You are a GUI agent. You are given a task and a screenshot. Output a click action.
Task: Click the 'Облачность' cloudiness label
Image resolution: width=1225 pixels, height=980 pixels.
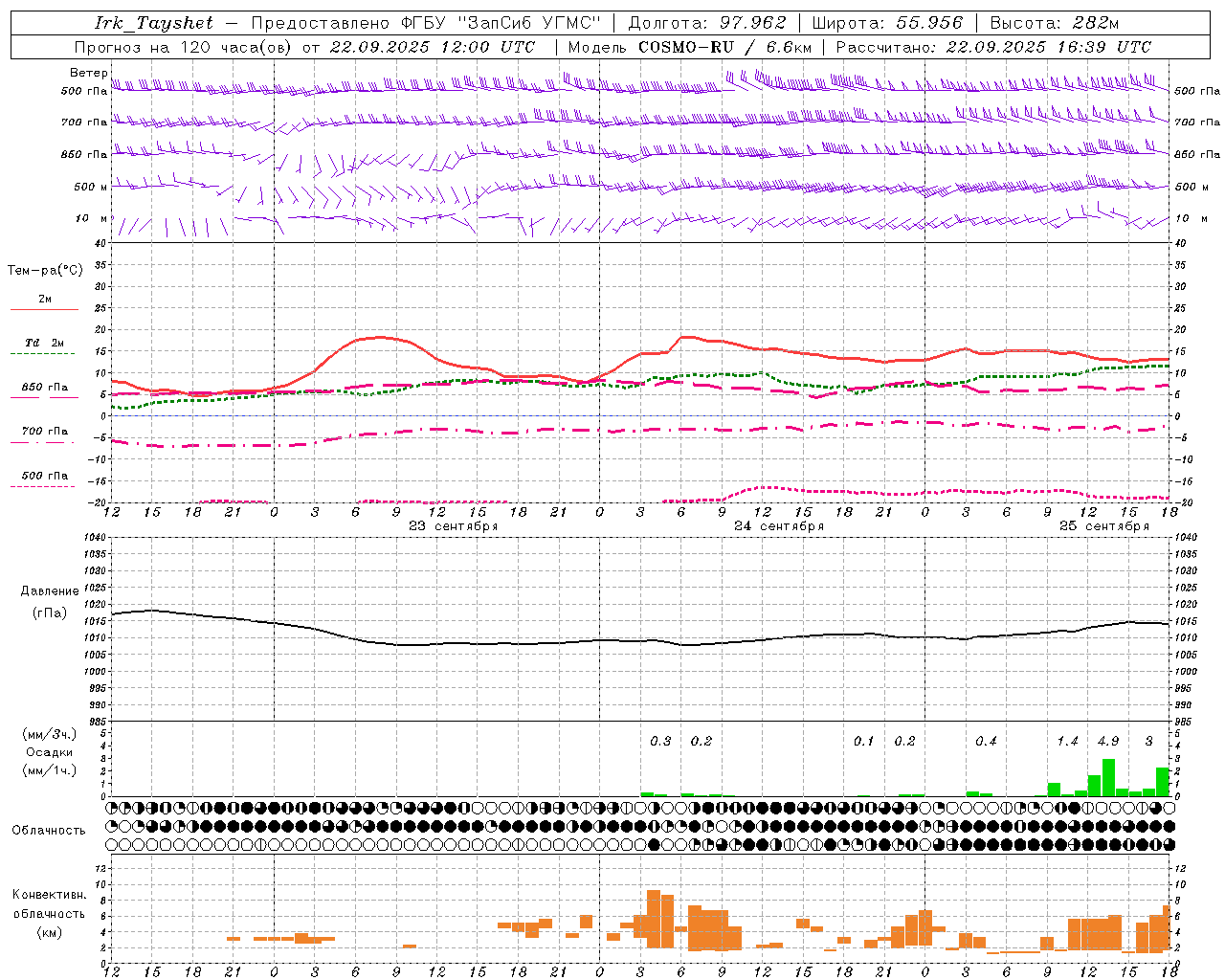[x=49, y=830]
